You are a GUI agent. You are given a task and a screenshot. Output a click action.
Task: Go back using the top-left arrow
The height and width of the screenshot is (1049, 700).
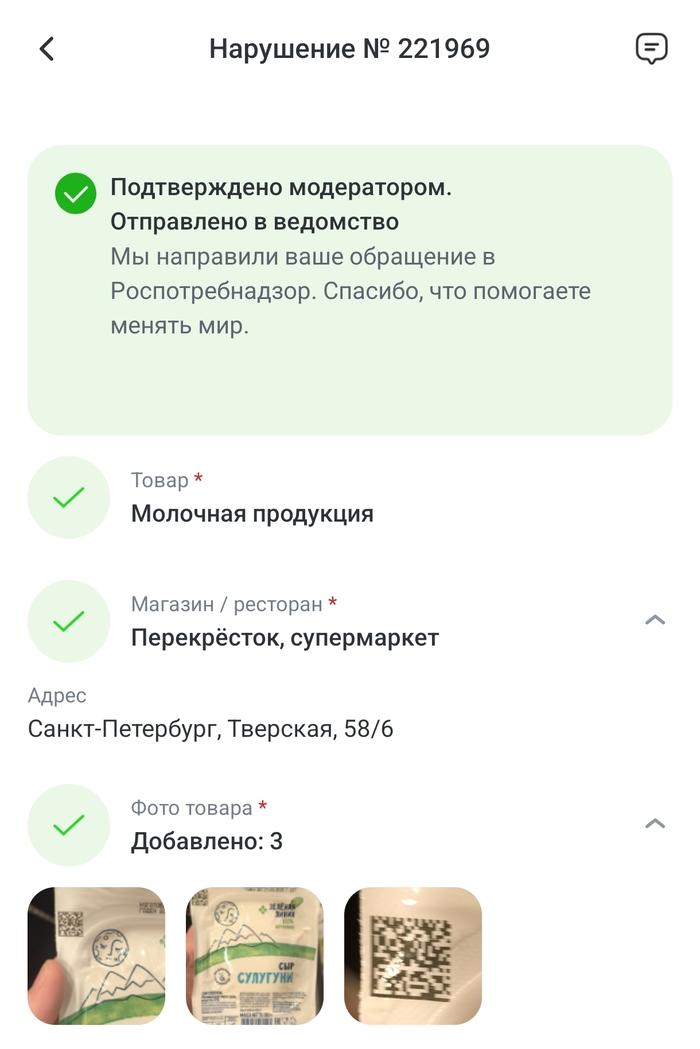coord(47,49)
